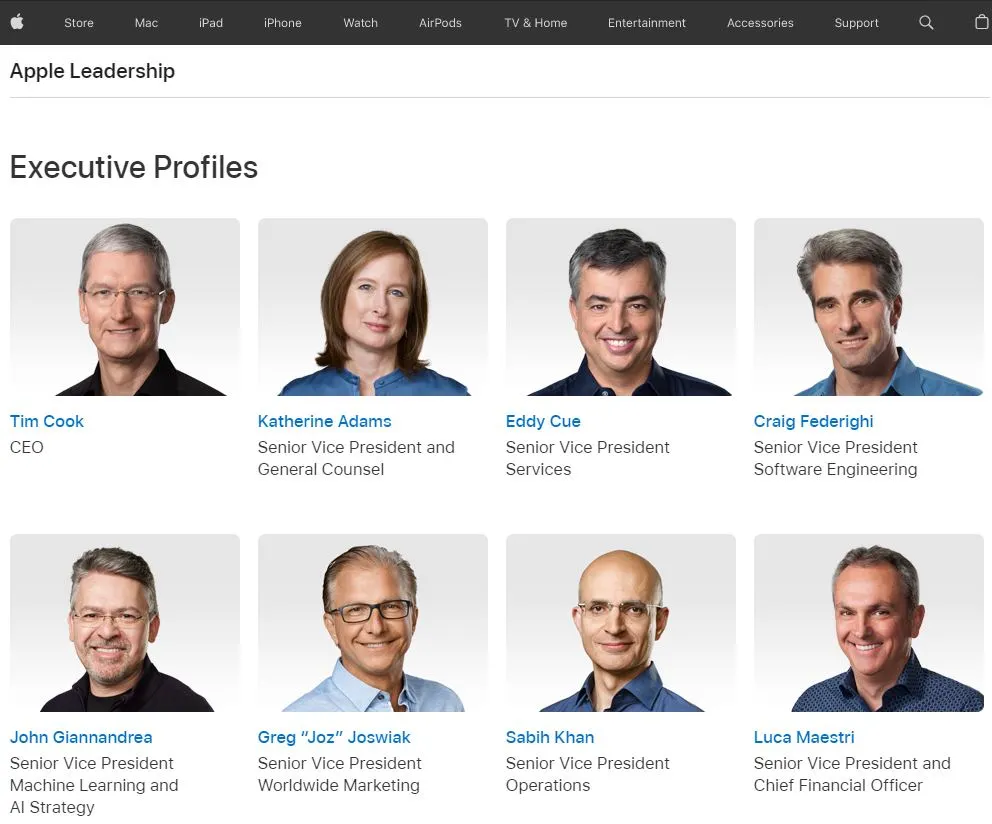Viewport: 992px width, 824px height.
Task: Go to the Mac navigation item
Action: click(x=146, y=23)
